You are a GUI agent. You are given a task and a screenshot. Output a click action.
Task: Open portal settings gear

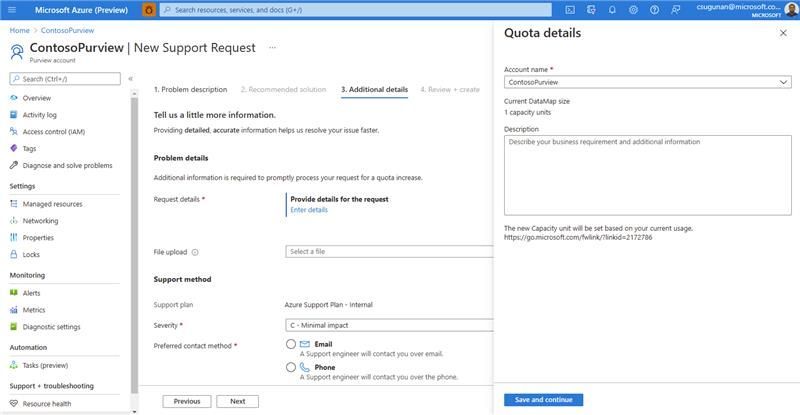pos(633,10)
